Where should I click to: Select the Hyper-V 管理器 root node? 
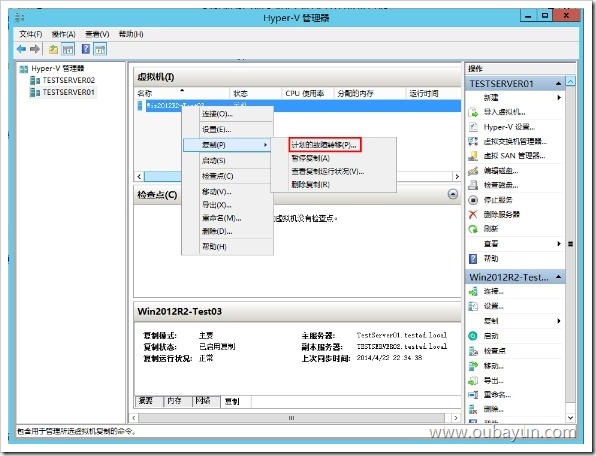[57, 68]
